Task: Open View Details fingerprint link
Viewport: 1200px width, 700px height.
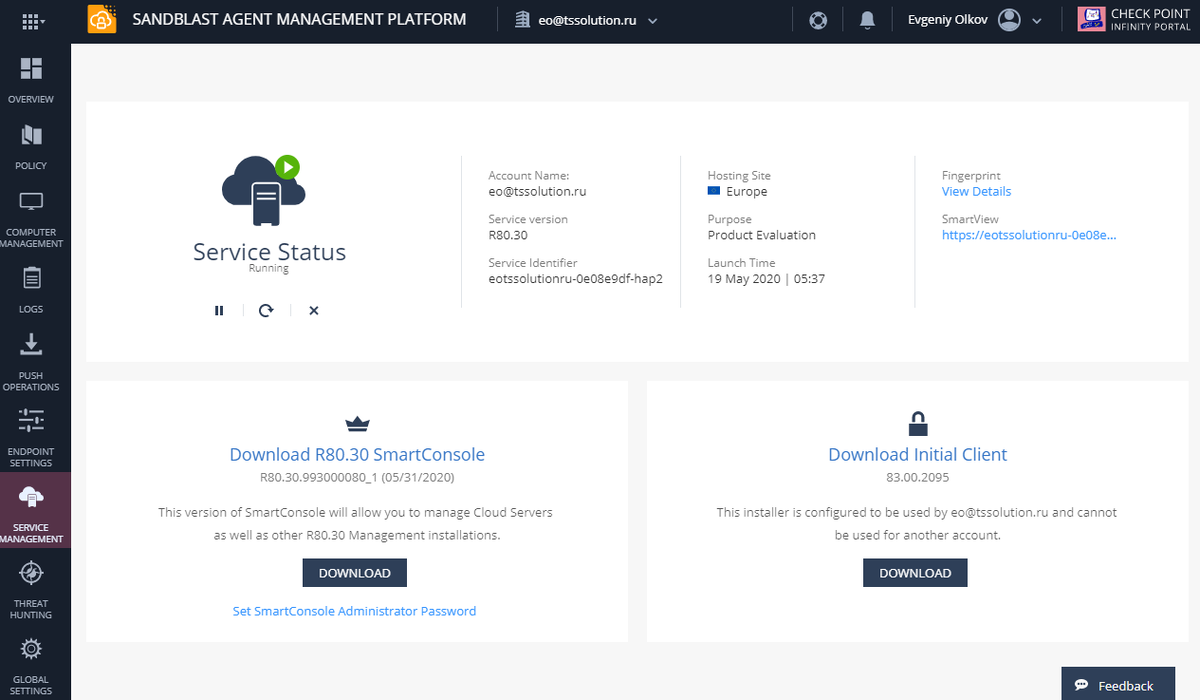Action: pos(976,192)
